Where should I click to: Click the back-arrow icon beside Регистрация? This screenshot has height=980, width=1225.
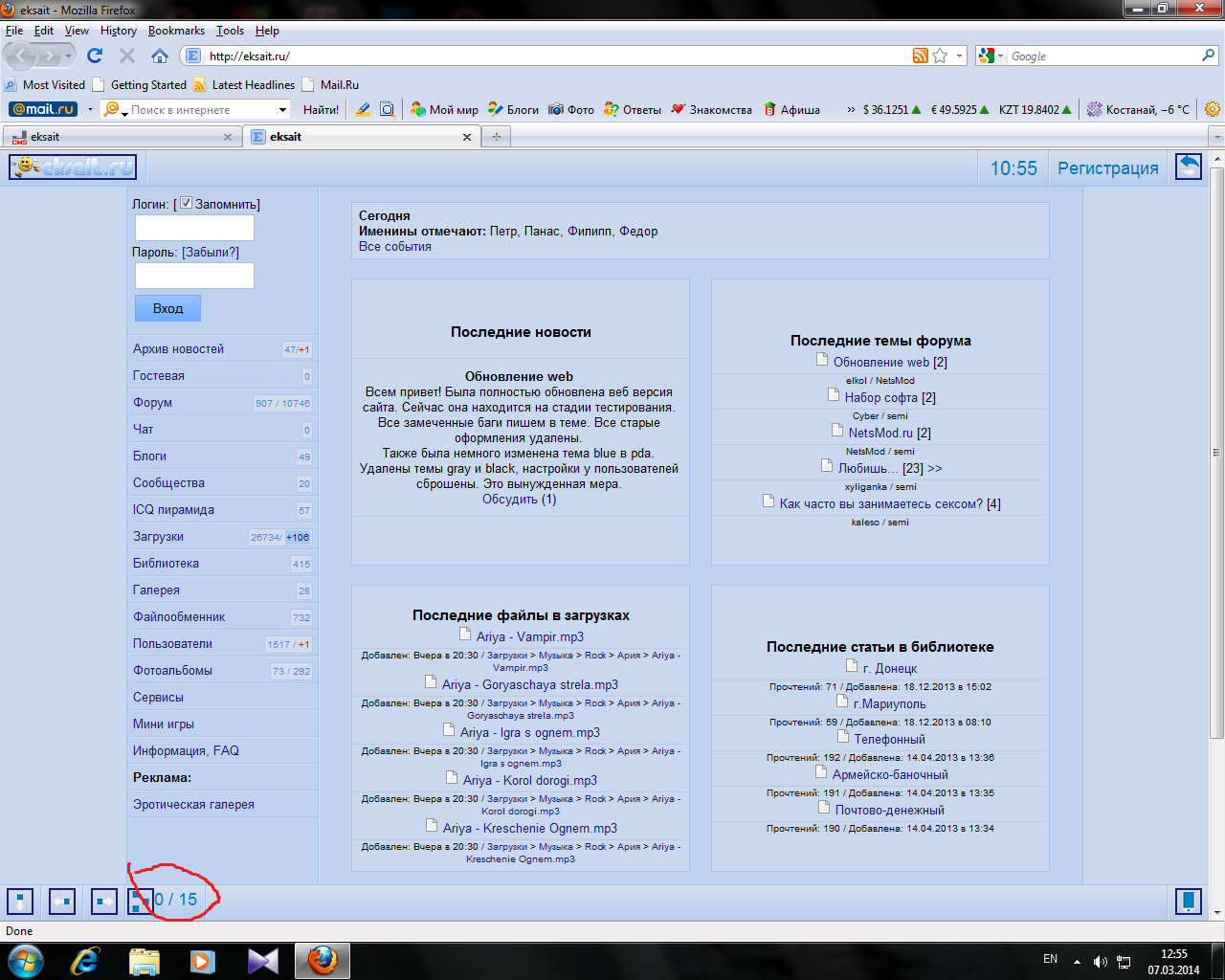click(1188, 167)
